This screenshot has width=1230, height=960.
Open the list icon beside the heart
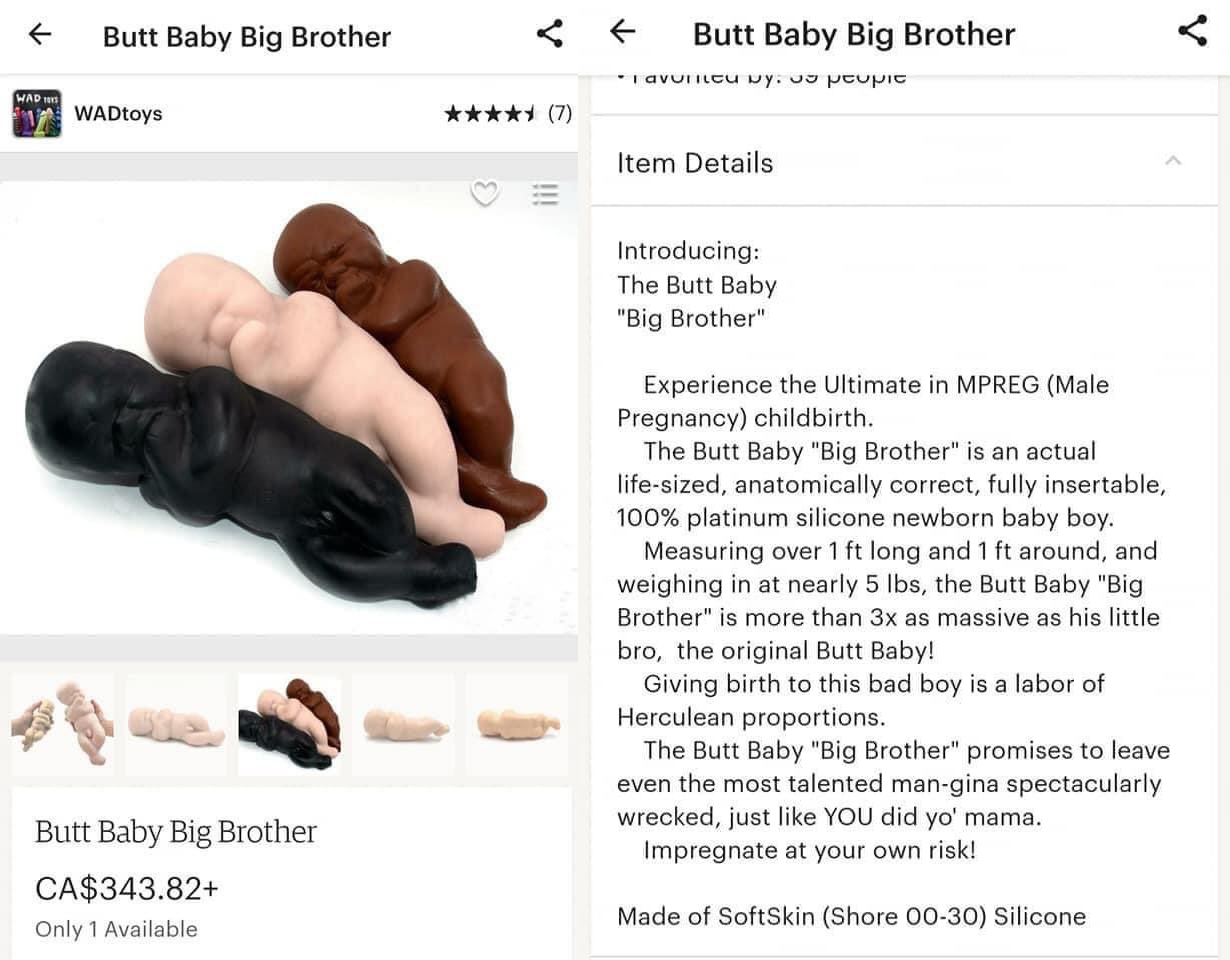click(x=545, y=193)
